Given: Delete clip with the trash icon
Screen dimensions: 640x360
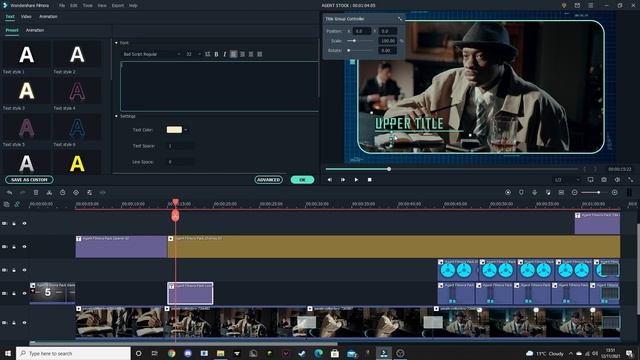Looking at the screenshot, I should [x=36, y=192].
